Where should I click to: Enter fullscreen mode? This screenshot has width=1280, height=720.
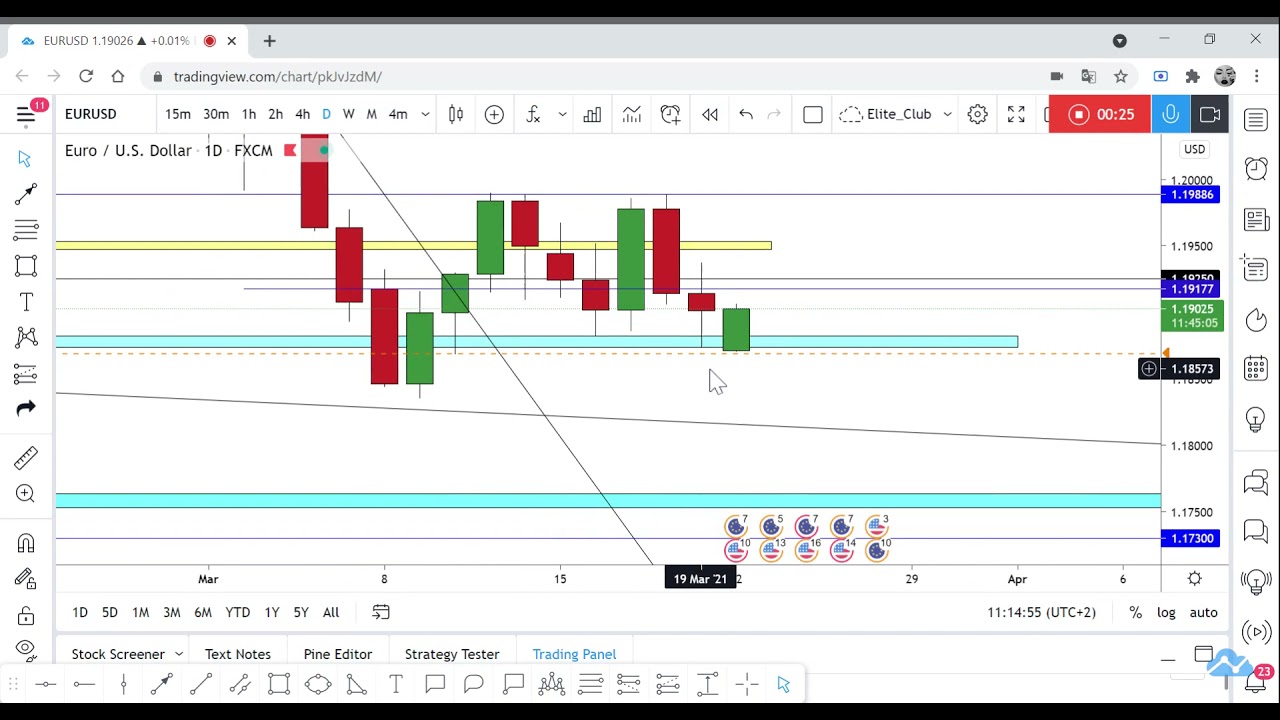pos(1016,114)
